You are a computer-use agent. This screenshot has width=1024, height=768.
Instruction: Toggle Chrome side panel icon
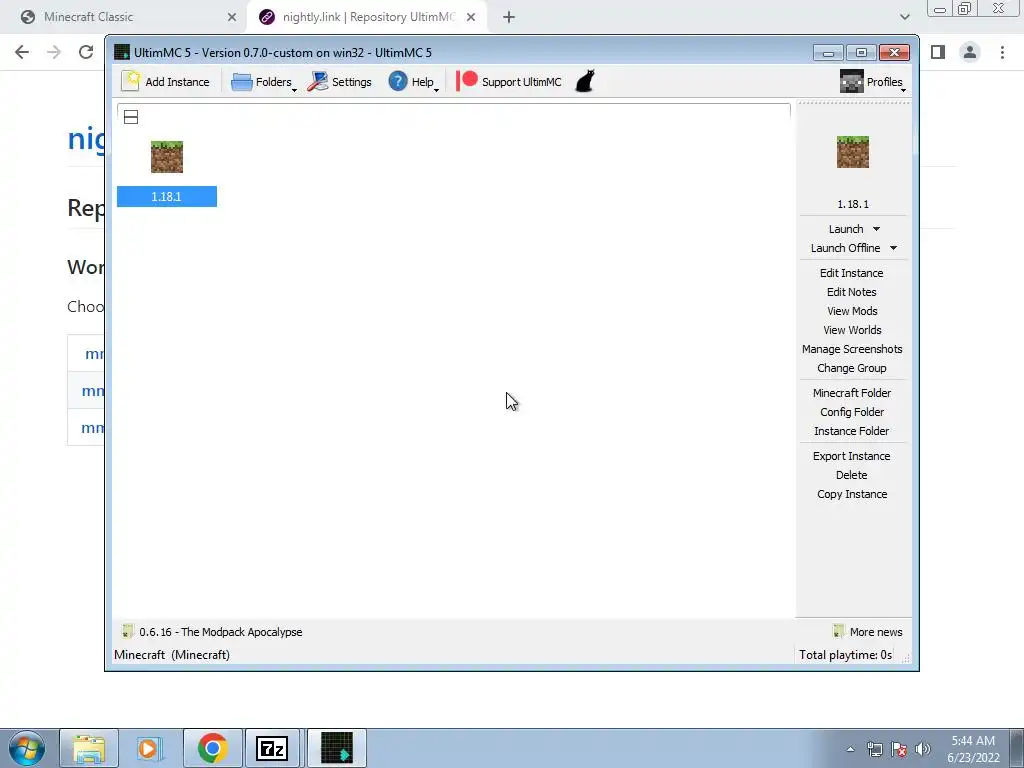pos(938,52)
